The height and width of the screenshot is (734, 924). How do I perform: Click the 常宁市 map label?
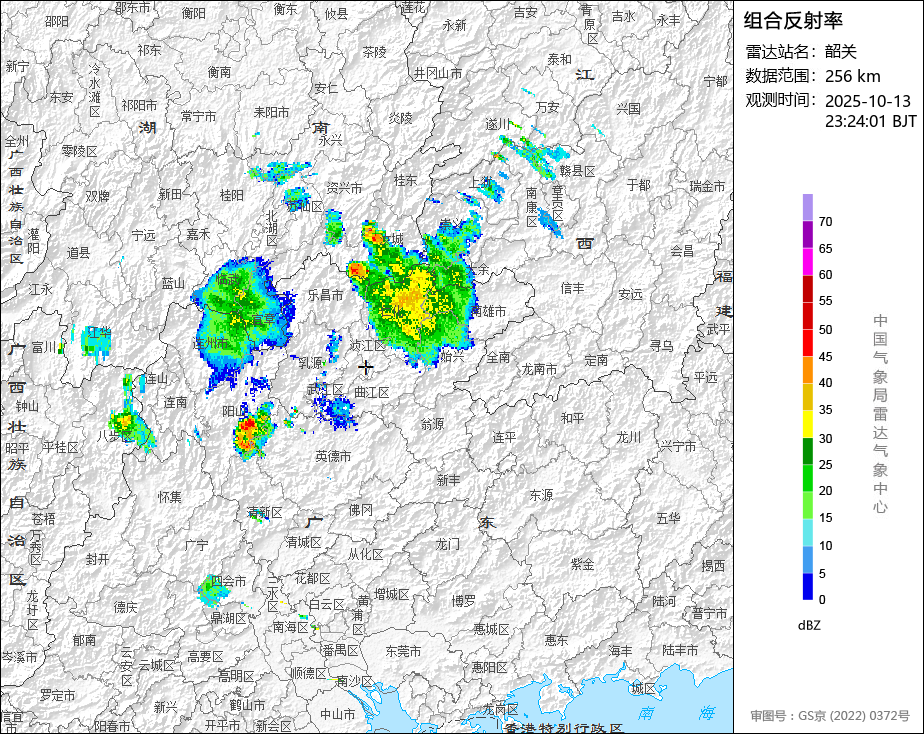click(x=198, y=116)
